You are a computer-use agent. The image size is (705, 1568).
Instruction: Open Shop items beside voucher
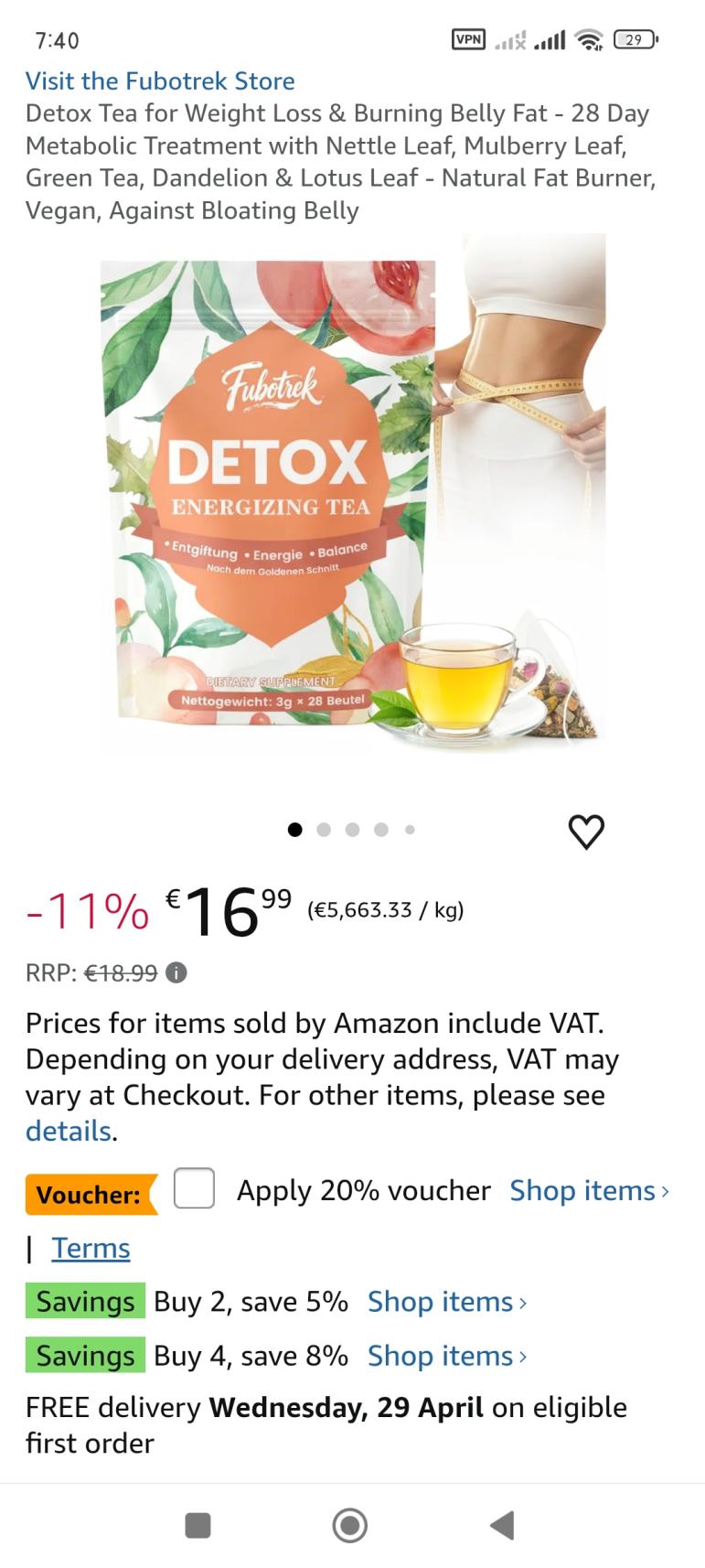point(590,1190)
